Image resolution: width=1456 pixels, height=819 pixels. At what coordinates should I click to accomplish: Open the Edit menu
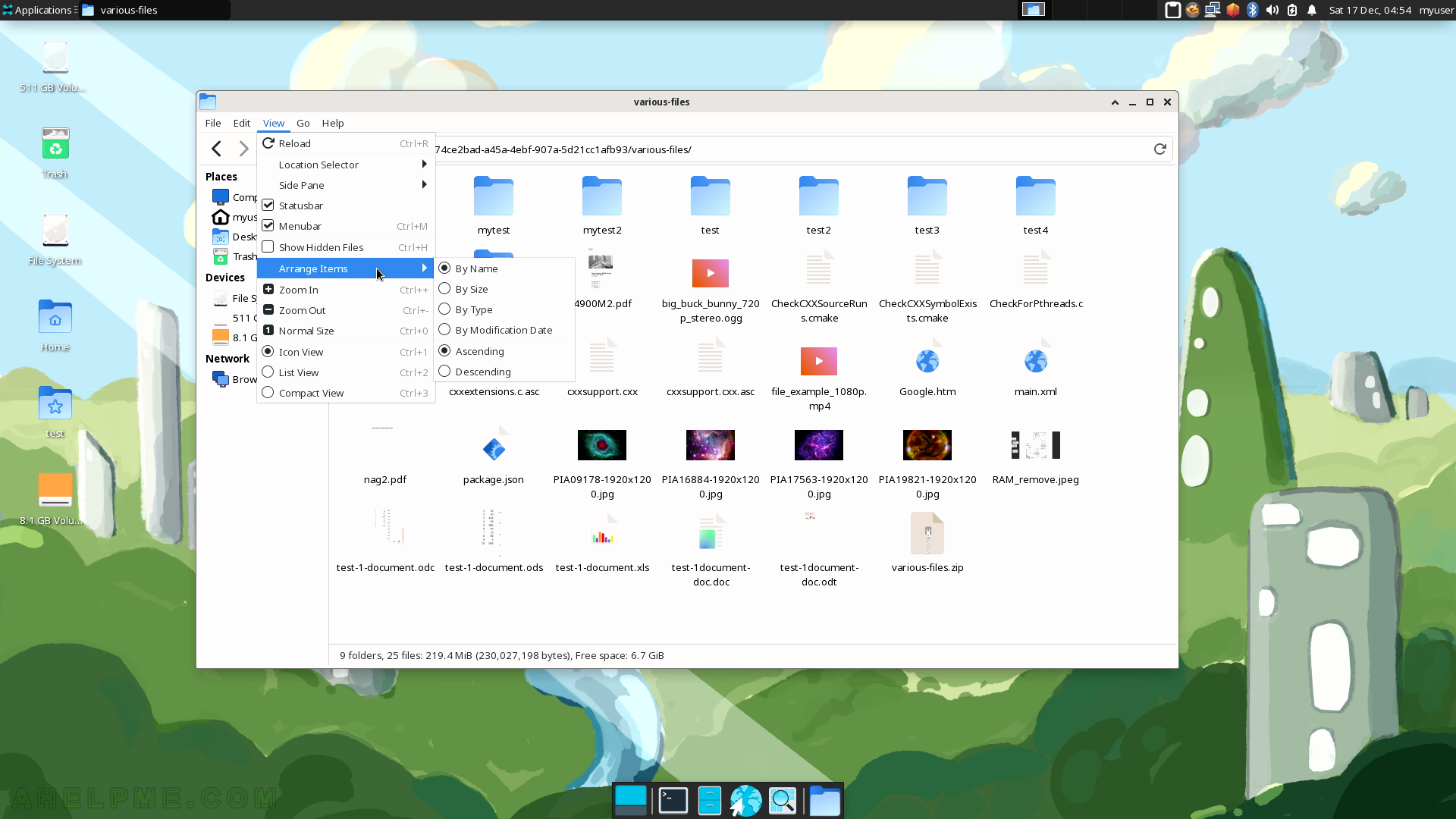pos(242,123)
